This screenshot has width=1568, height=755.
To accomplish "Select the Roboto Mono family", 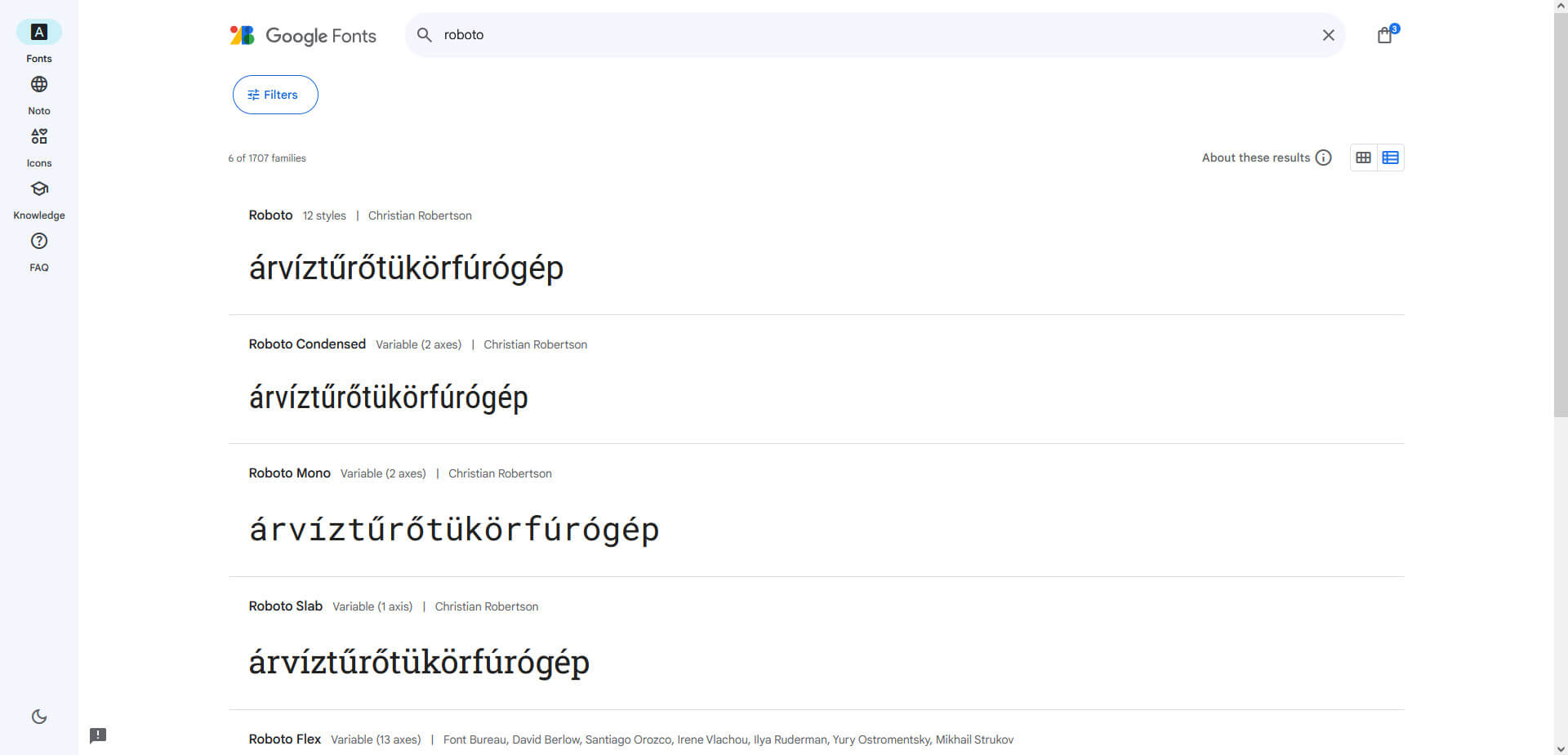I will (289, 473).
